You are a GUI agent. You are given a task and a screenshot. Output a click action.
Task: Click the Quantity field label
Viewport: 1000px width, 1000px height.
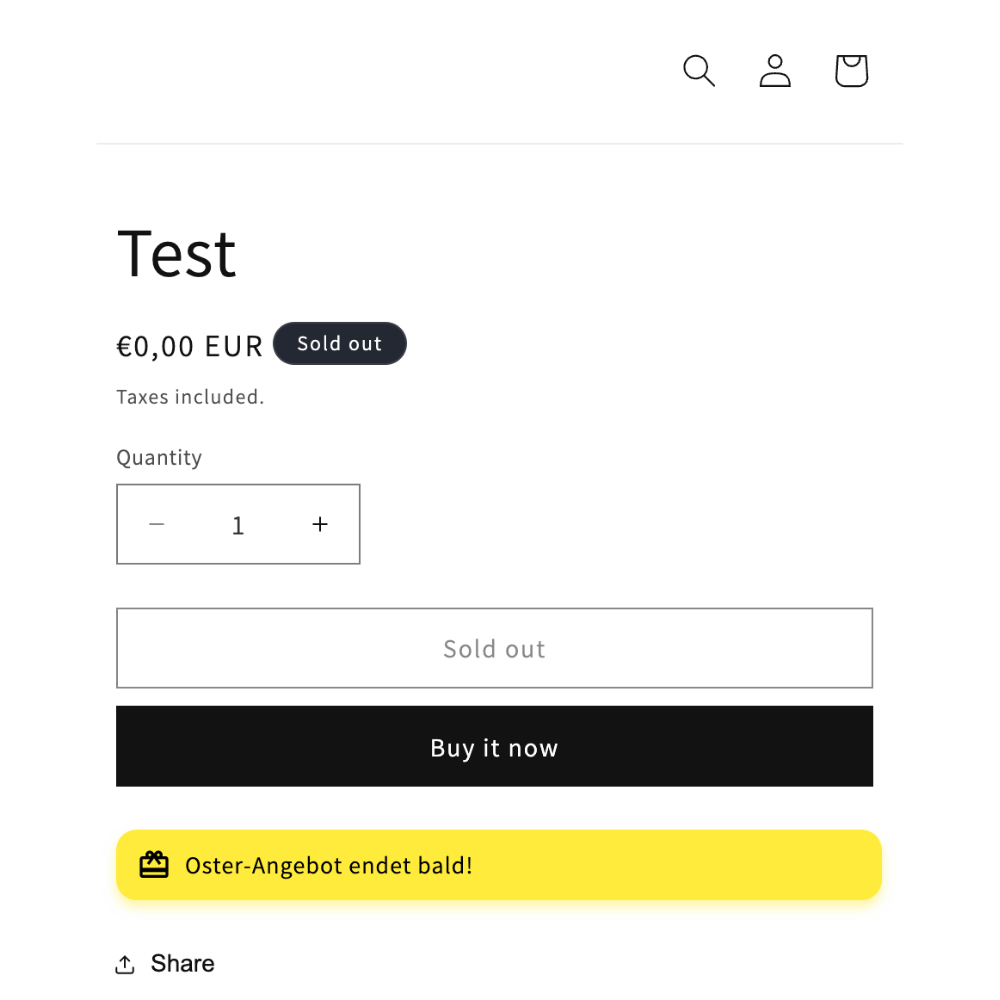pos(159,458)
